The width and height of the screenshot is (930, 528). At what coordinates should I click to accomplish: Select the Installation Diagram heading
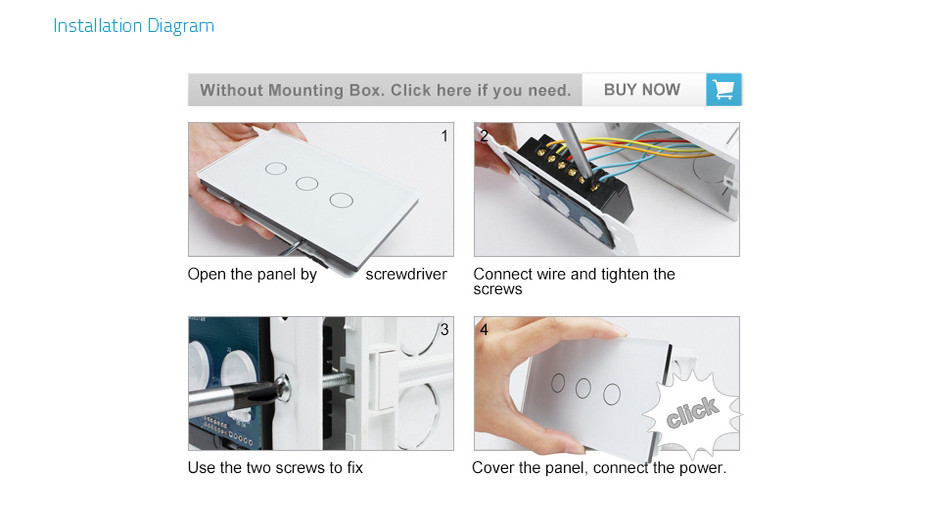133,26
